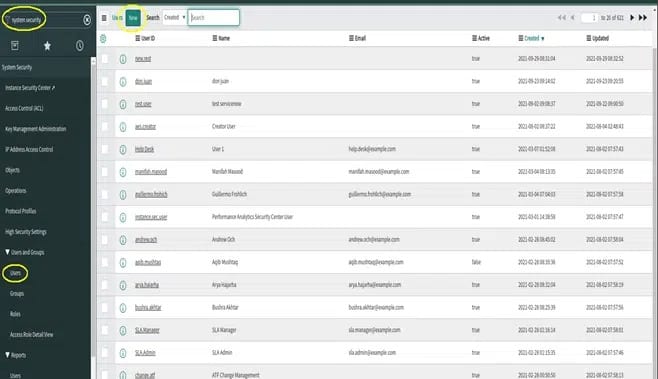The width and height of the screenshot is (658, 379).
Task: Preview the instance.sec.user record via info icon
Action: (x=123, y=218)
